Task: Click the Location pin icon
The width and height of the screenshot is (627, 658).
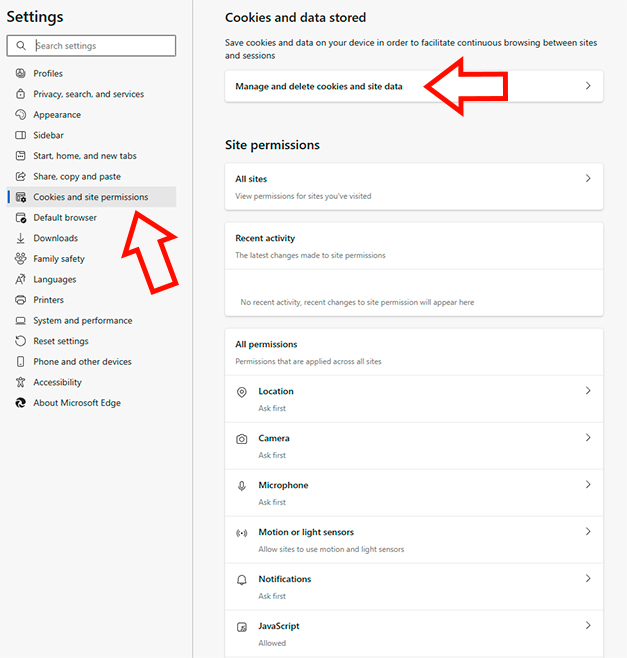Action: (242, 392)
